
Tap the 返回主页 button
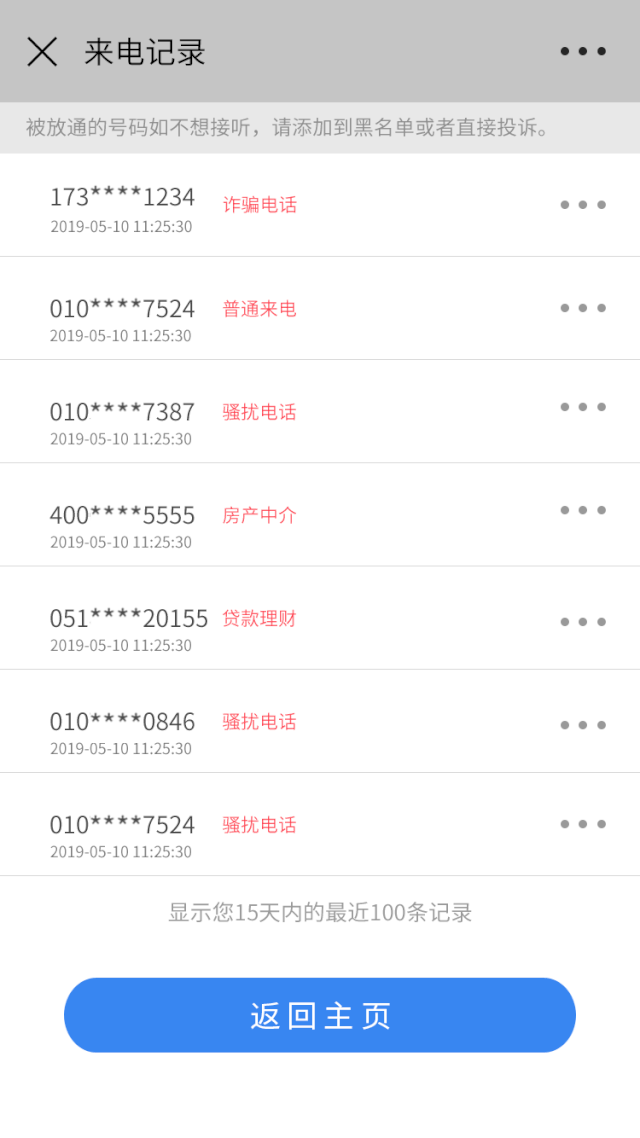(320, 1015)
